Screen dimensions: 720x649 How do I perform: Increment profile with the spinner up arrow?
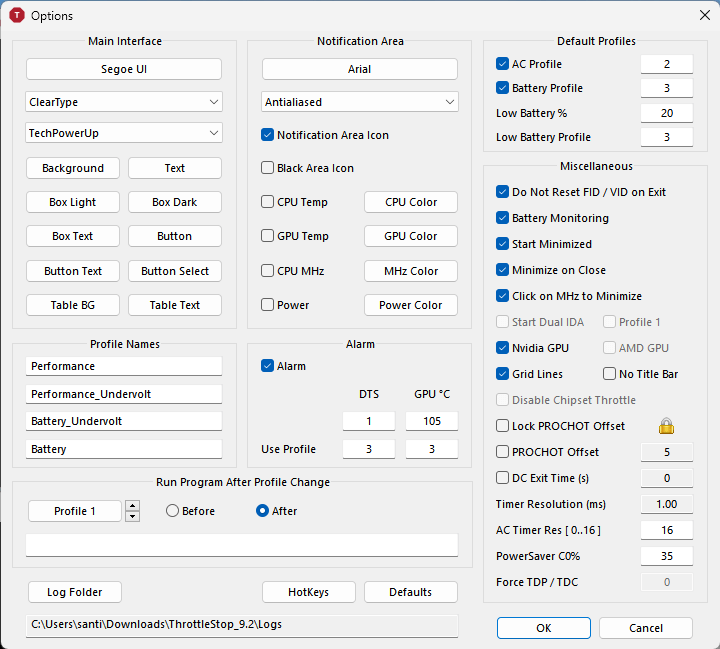point(133,506)
